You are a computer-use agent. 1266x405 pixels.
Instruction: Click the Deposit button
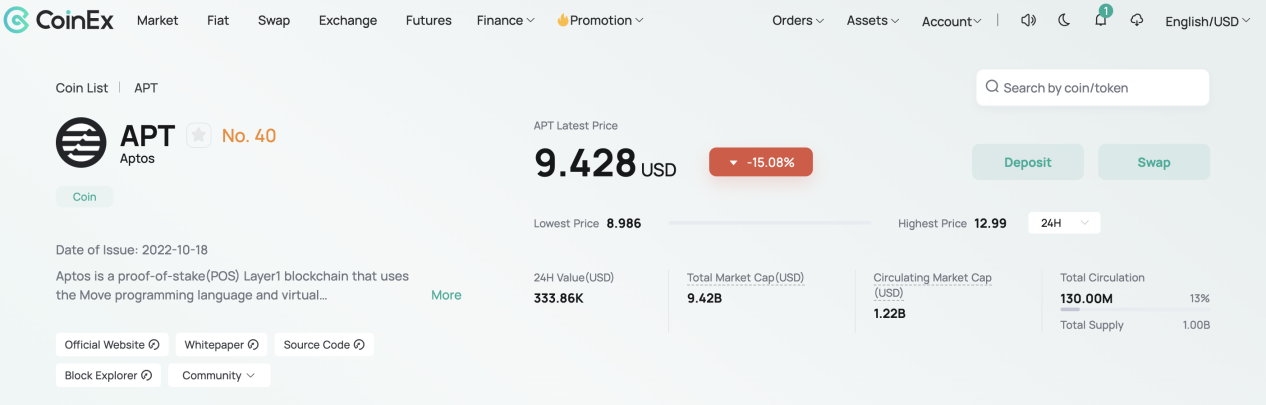(1028, 162)
